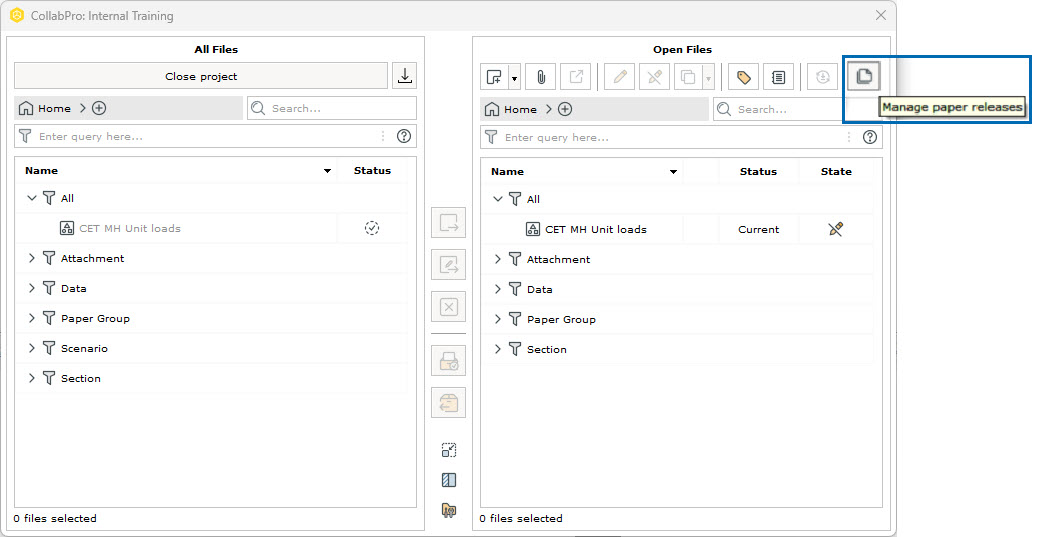Click the download icon beside Close project

(x=404, y=76)
